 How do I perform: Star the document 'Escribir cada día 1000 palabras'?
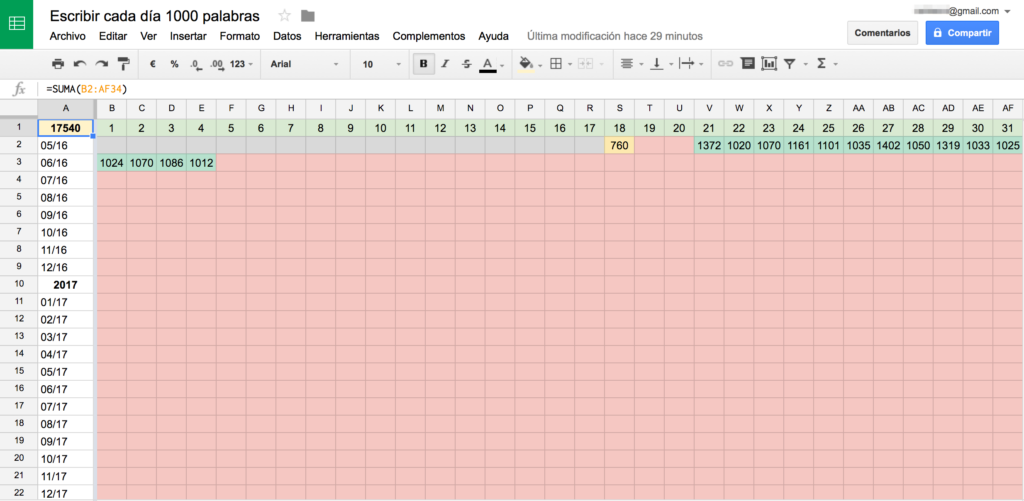(284, 16)
